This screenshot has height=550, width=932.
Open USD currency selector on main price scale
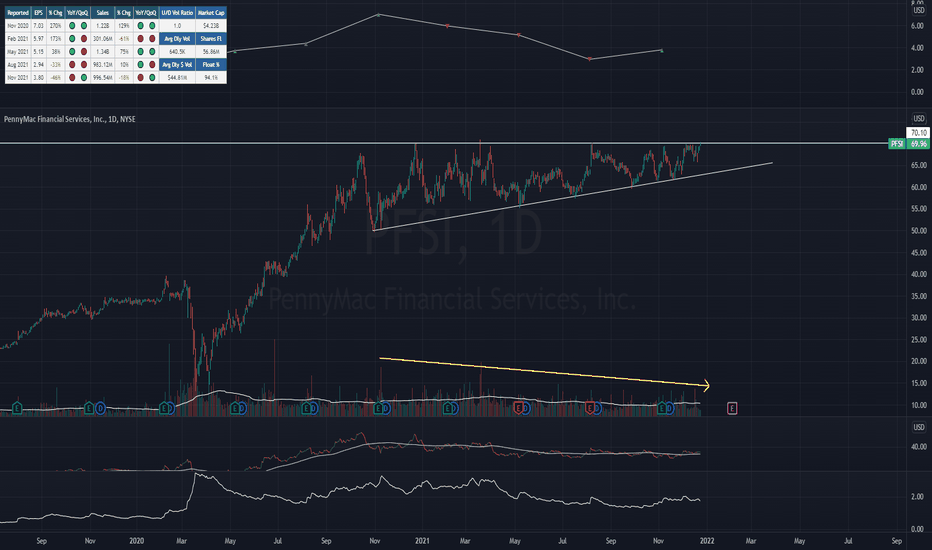(x=919, y=118)
